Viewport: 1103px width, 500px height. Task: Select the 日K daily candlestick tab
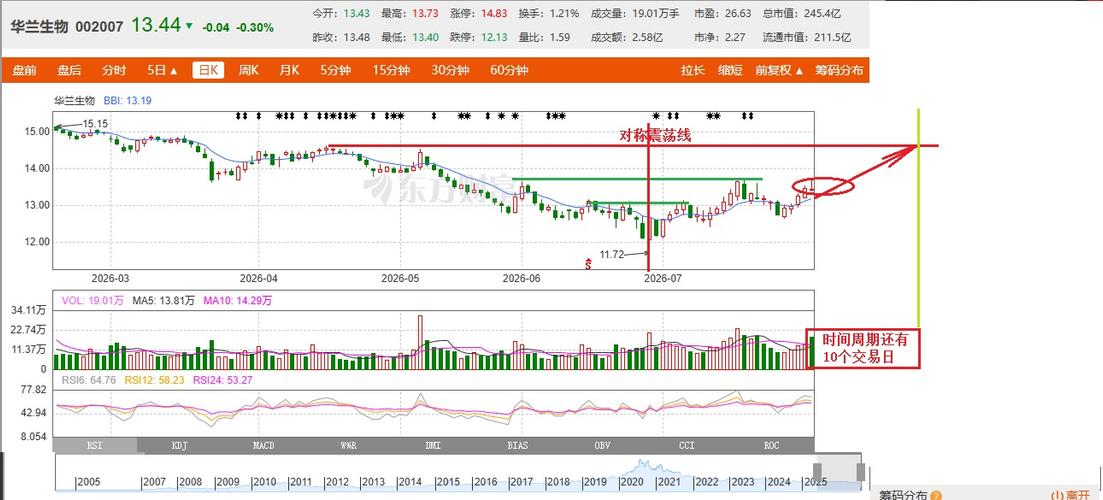point(209,70)
